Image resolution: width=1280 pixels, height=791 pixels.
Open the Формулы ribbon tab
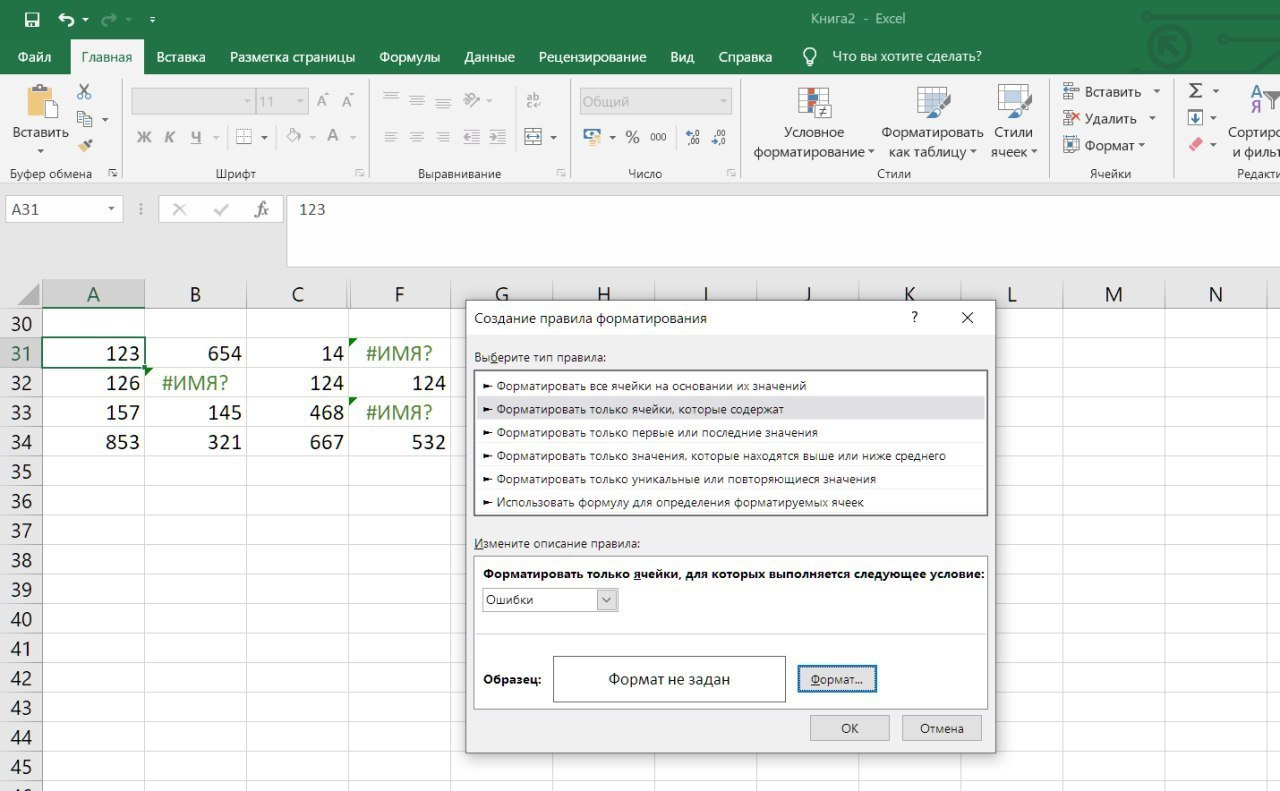pos(409,57)
